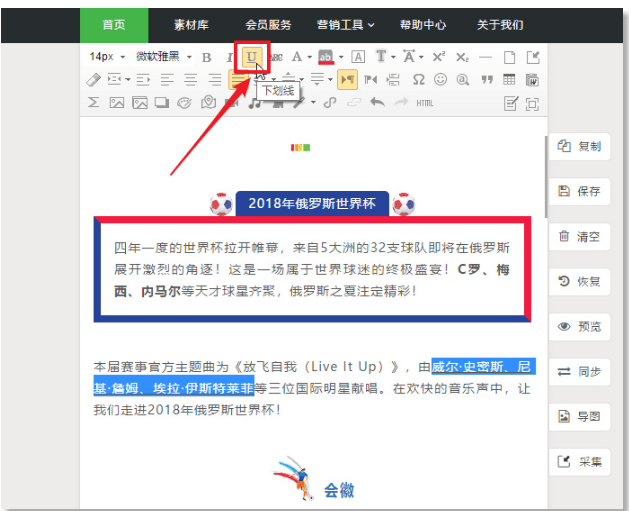Toggle the justify alignment button

pyautogui.click(x=238, y=79)
